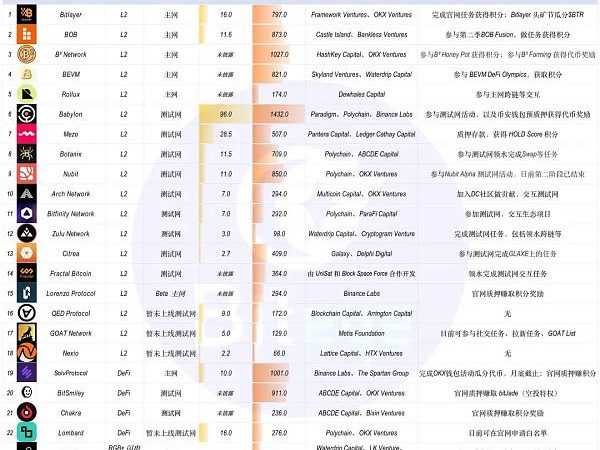The height and width of the screenshot is (450, 600).
Task: Click Paradigm, Polychain, Binance Labs cell
Action: click(361, 114)
